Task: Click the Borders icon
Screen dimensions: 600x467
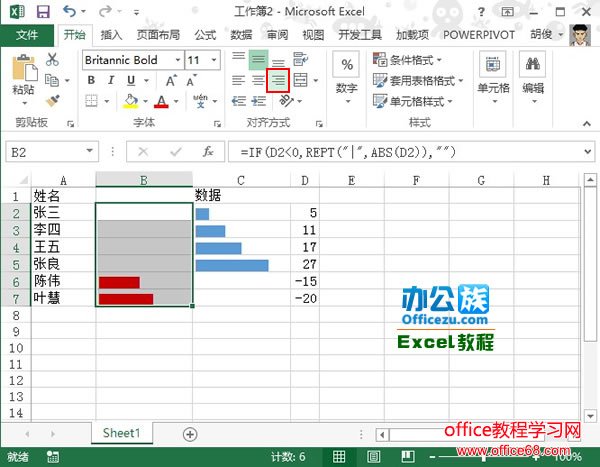Action: (x=91, y=101)
